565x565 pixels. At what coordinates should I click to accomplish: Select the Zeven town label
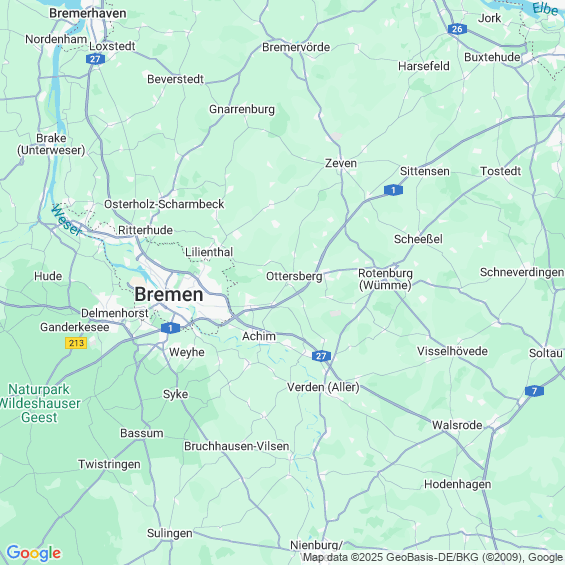click(x=341, y=163)
